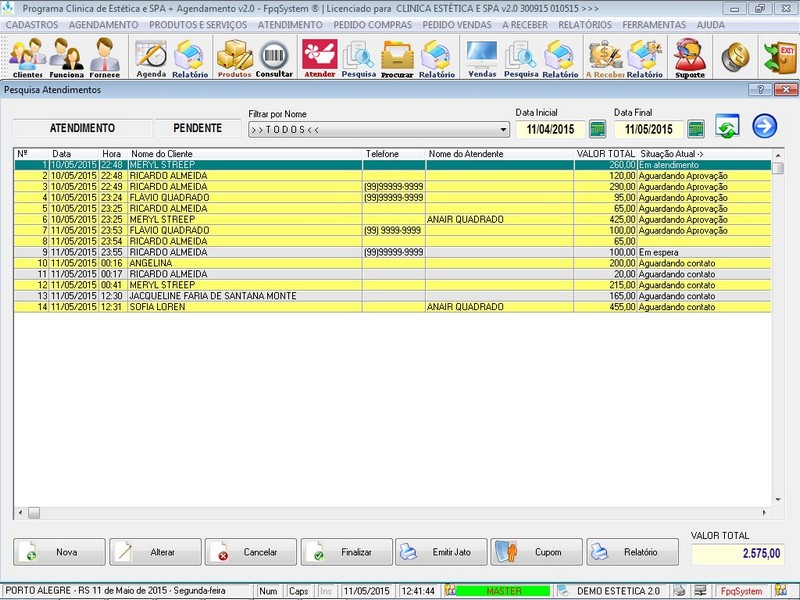The height and width of the screenshot is (600, 800).
Task: Open the A RECEBER menu
Action: pyautogui.click(x=524, y=24)
